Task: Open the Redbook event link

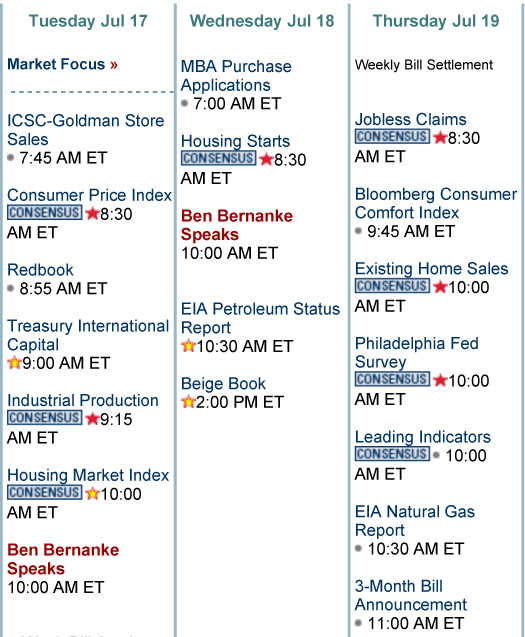Action: pos(40,270)
